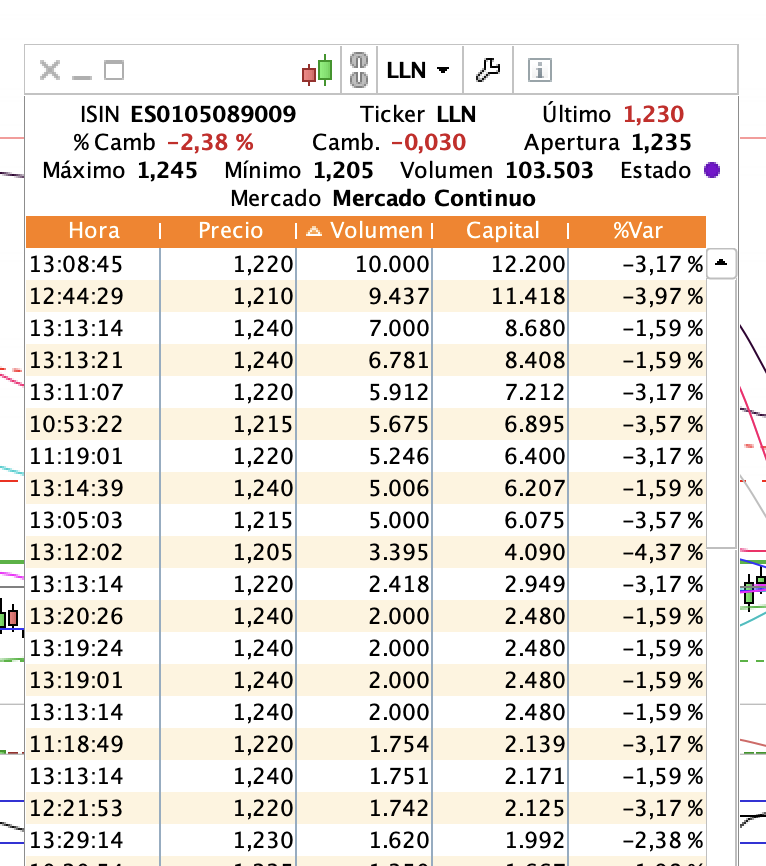Select the trade row at 13:14:39
The image size is (766, 866).
(366, 488)
